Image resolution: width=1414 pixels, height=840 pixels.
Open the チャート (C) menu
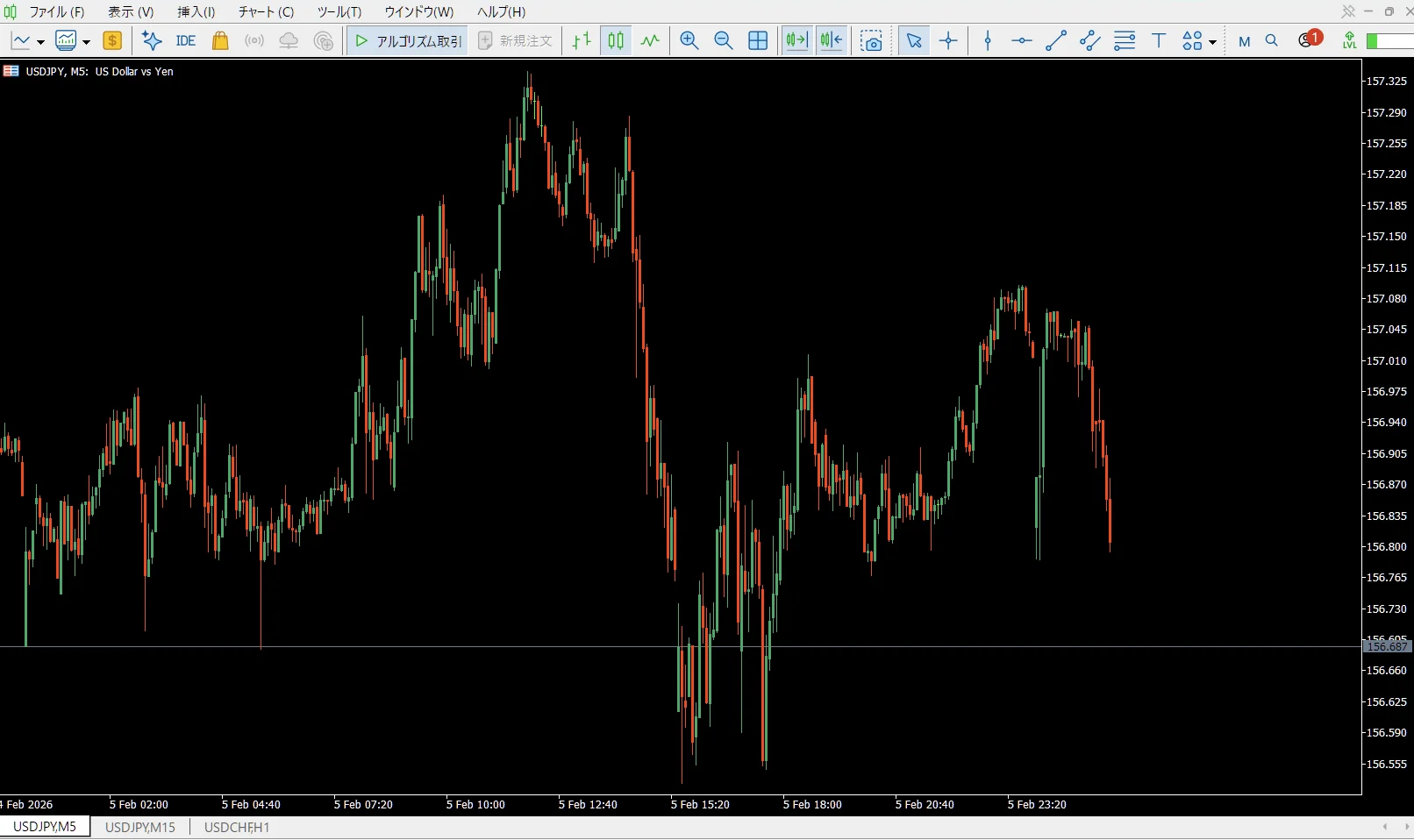266,11
